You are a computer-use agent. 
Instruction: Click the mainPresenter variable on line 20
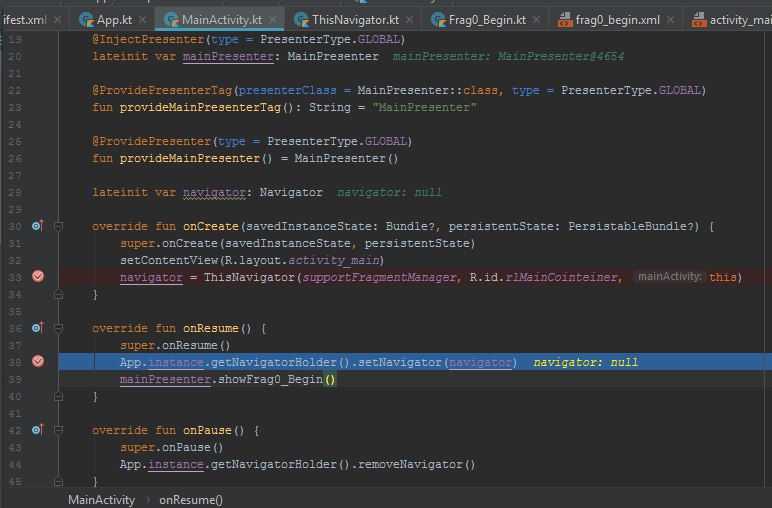tap(228, 57)
